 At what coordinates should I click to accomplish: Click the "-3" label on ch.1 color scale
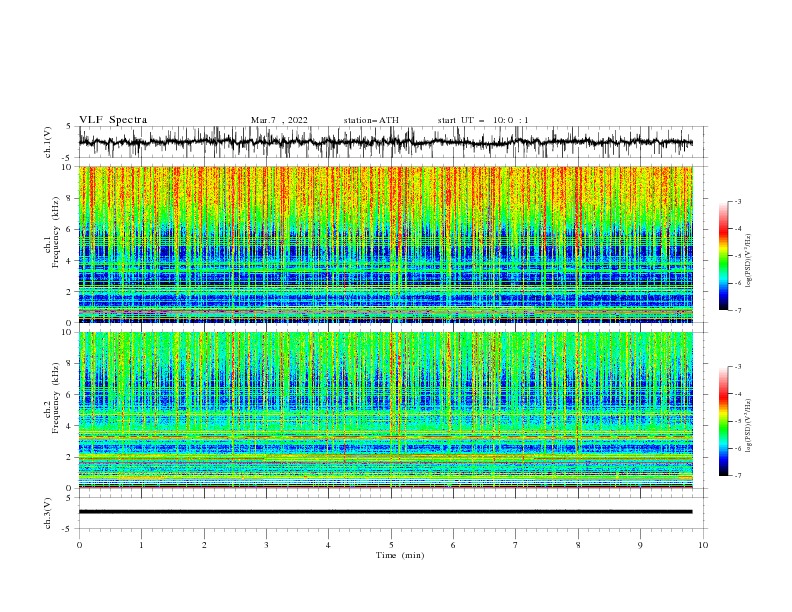click(x=737, y=201)
